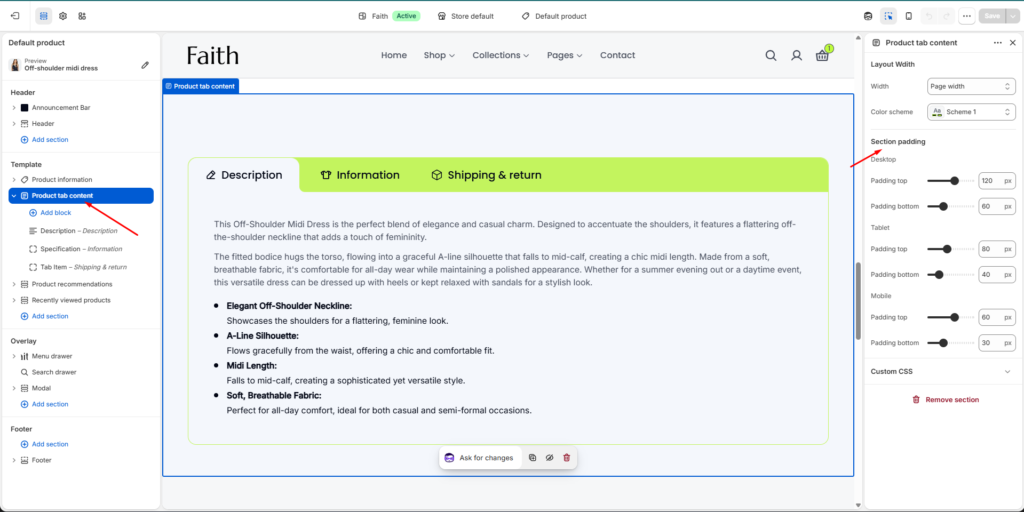Expand the Header section row
The height and width of the screenshot is (512, 1024).
[14, 123]
